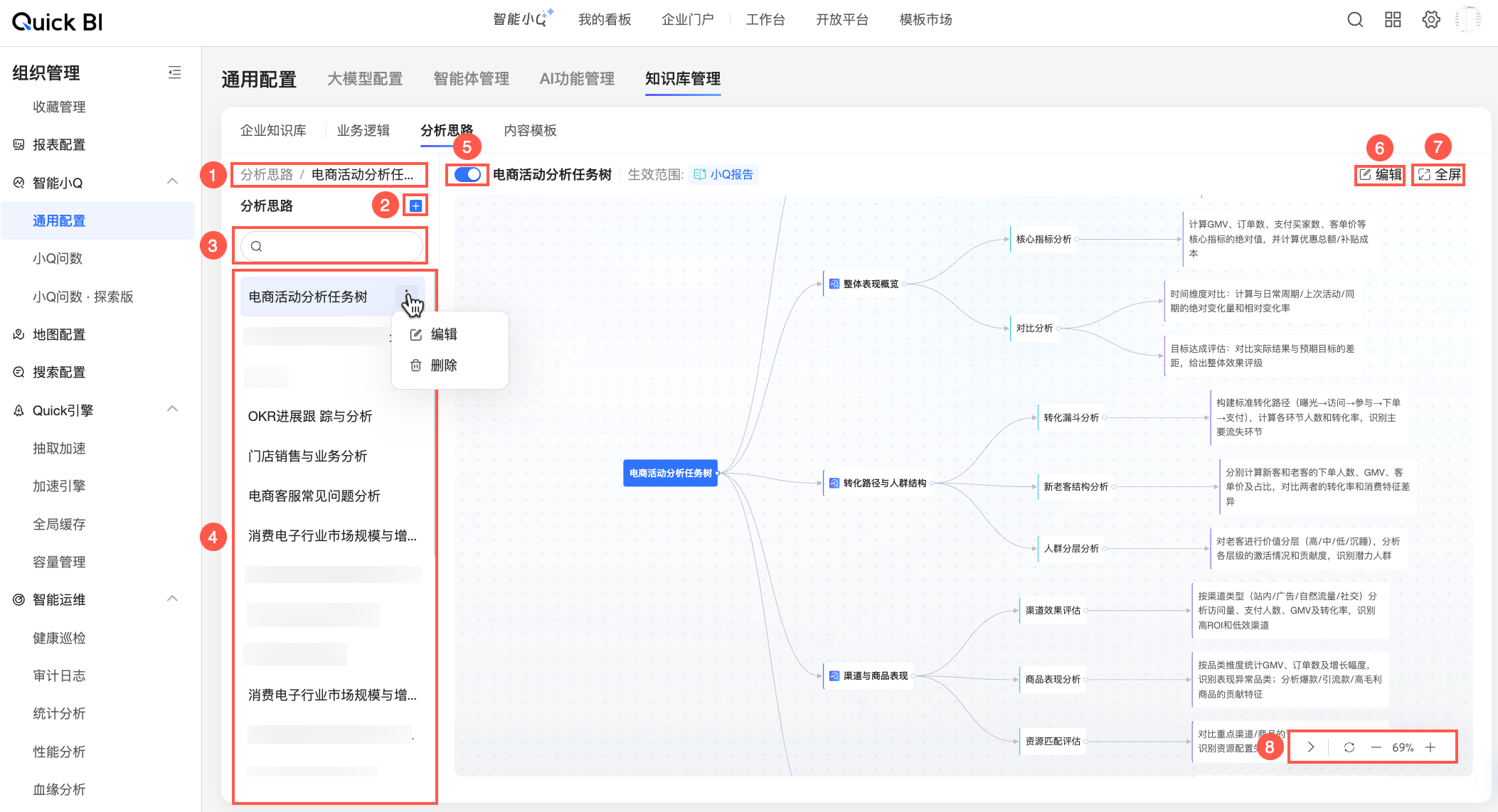This screenshot has height=812, width=1498.
Task: Click the plus icon to add analysis idea
Action: point(416,206)
